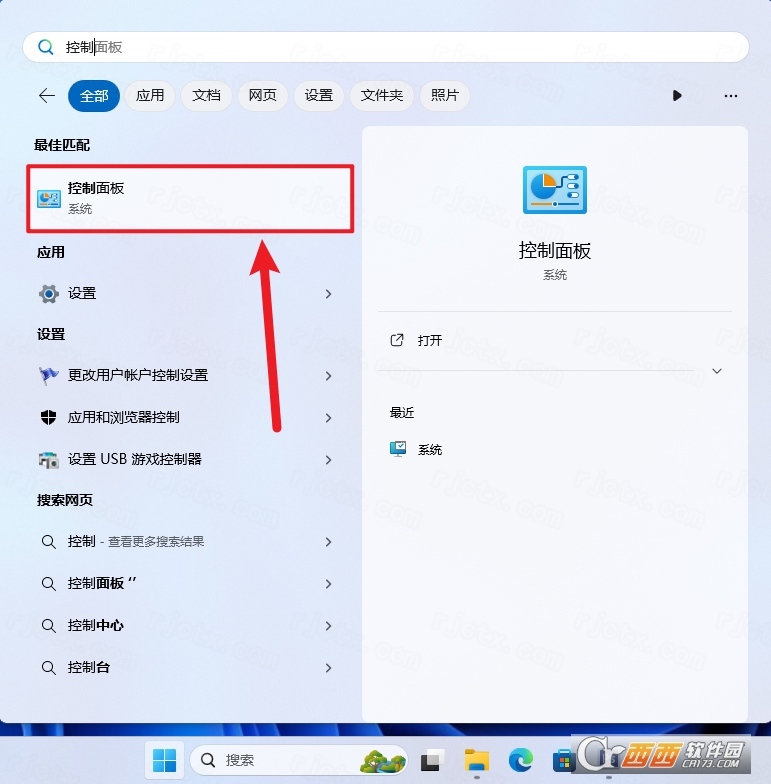Click the monitor icon beside recent 系统
Image resolution: width=771 pixels, height=784 pixels.
398,449
